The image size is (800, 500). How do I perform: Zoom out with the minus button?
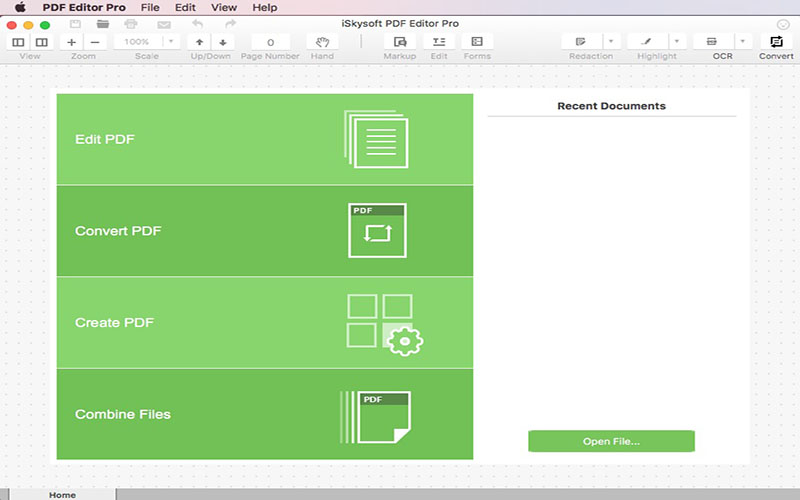95,42
